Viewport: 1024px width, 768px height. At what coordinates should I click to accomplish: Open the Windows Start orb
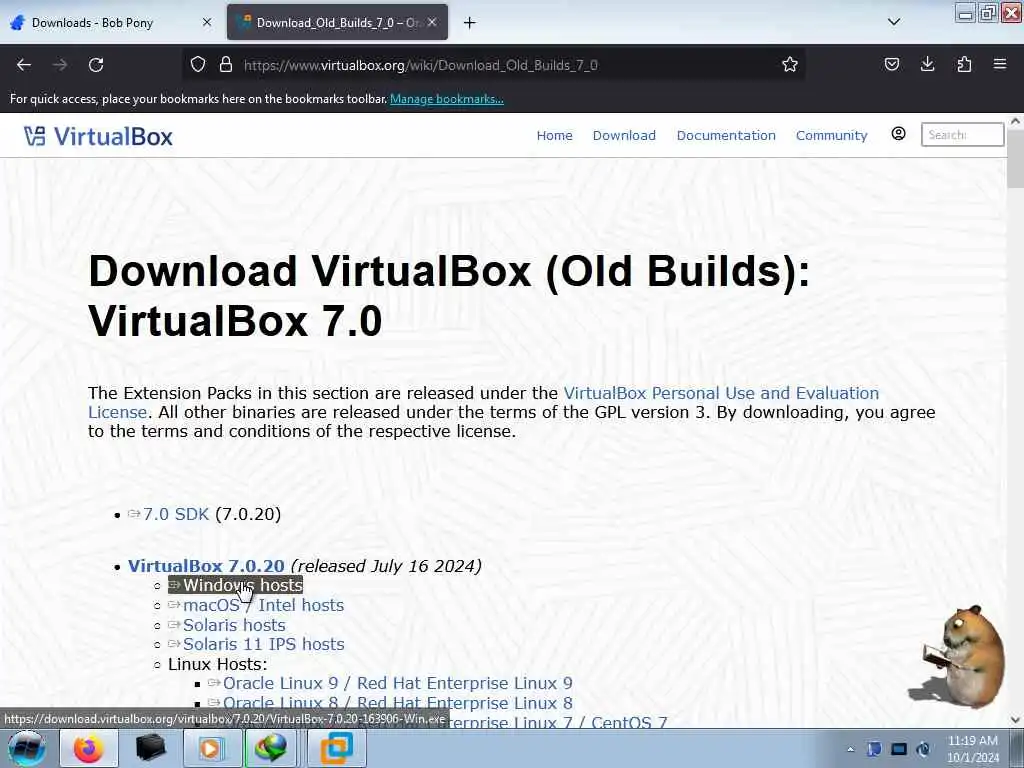[27, 748]
